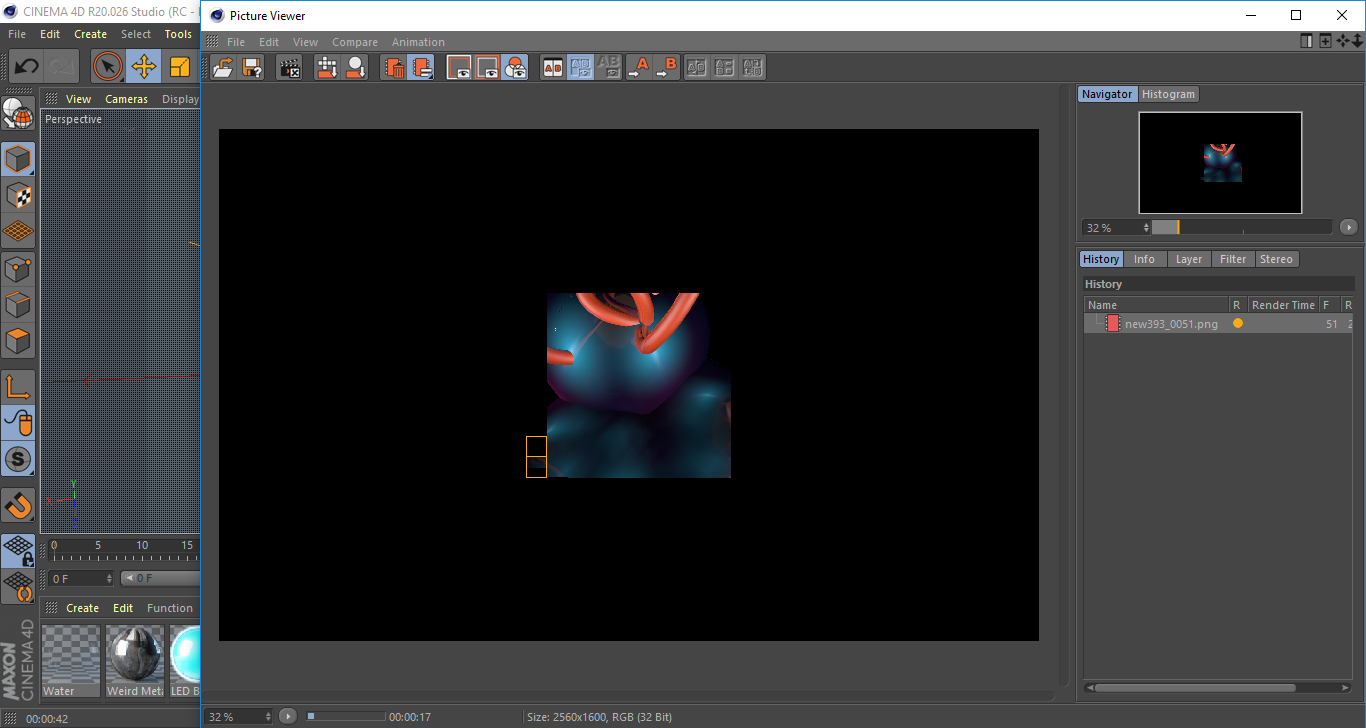Screen dimensions: 1366x728
Task: Stop rendering with the clapperboard icon
Action: tap(290, 68)
